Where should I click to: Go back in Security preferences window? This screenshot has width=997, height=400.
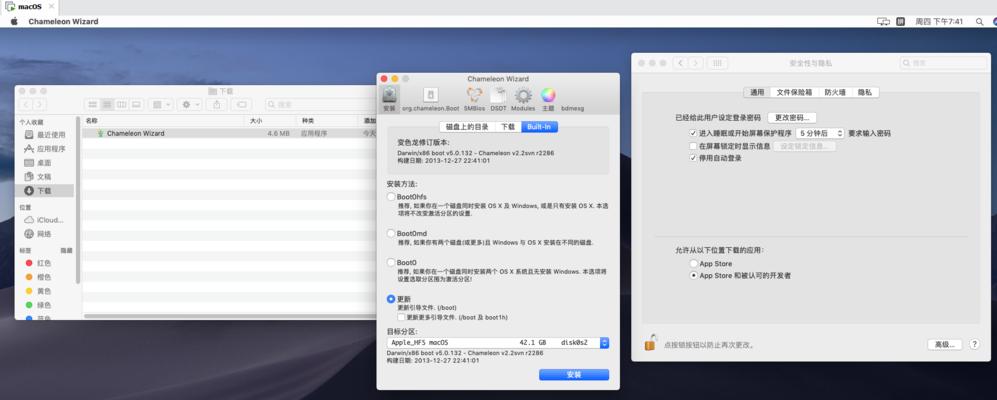pyautogui.click(x=680, y=63)
